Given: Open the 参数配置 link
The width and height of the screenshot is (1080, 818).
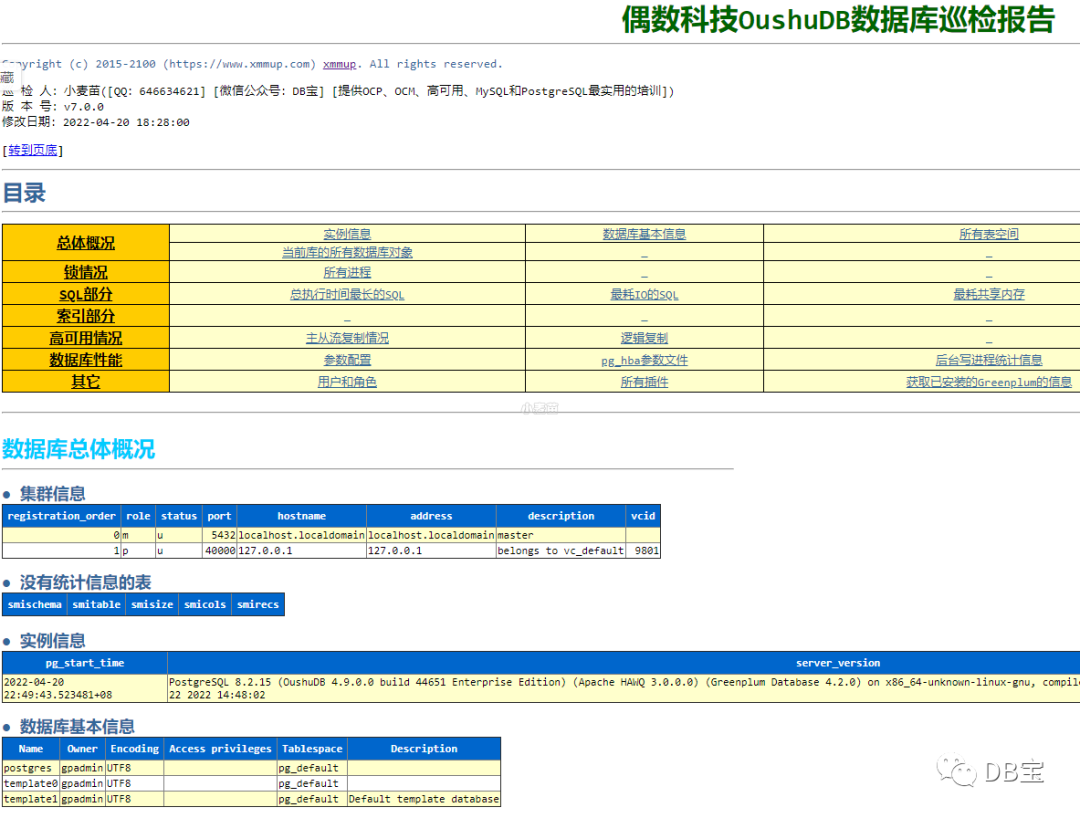Looking at the screenshot, I should pos(347,360).
